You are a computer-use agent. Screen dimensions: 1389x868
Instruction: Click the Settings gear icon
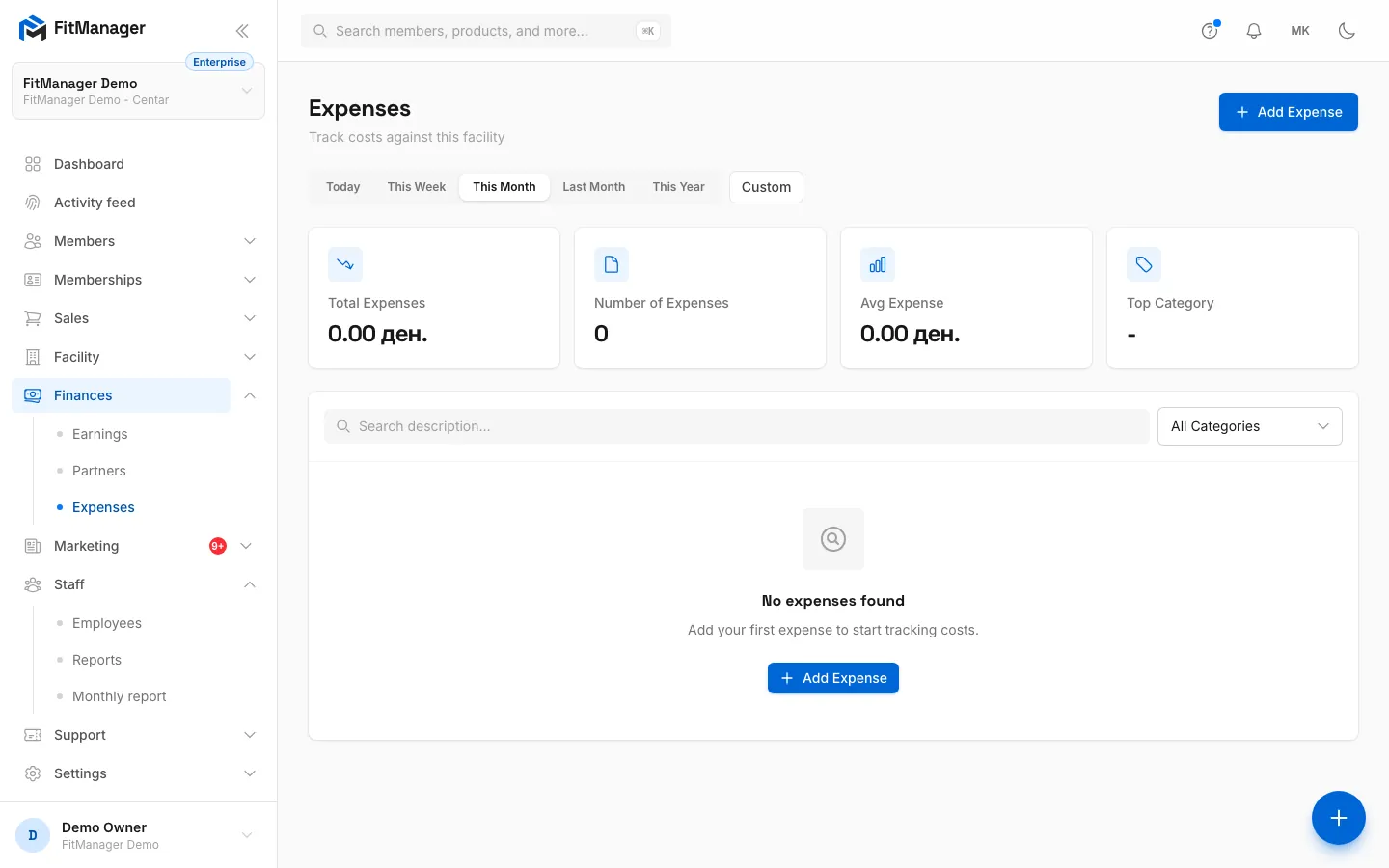(33, 773)
